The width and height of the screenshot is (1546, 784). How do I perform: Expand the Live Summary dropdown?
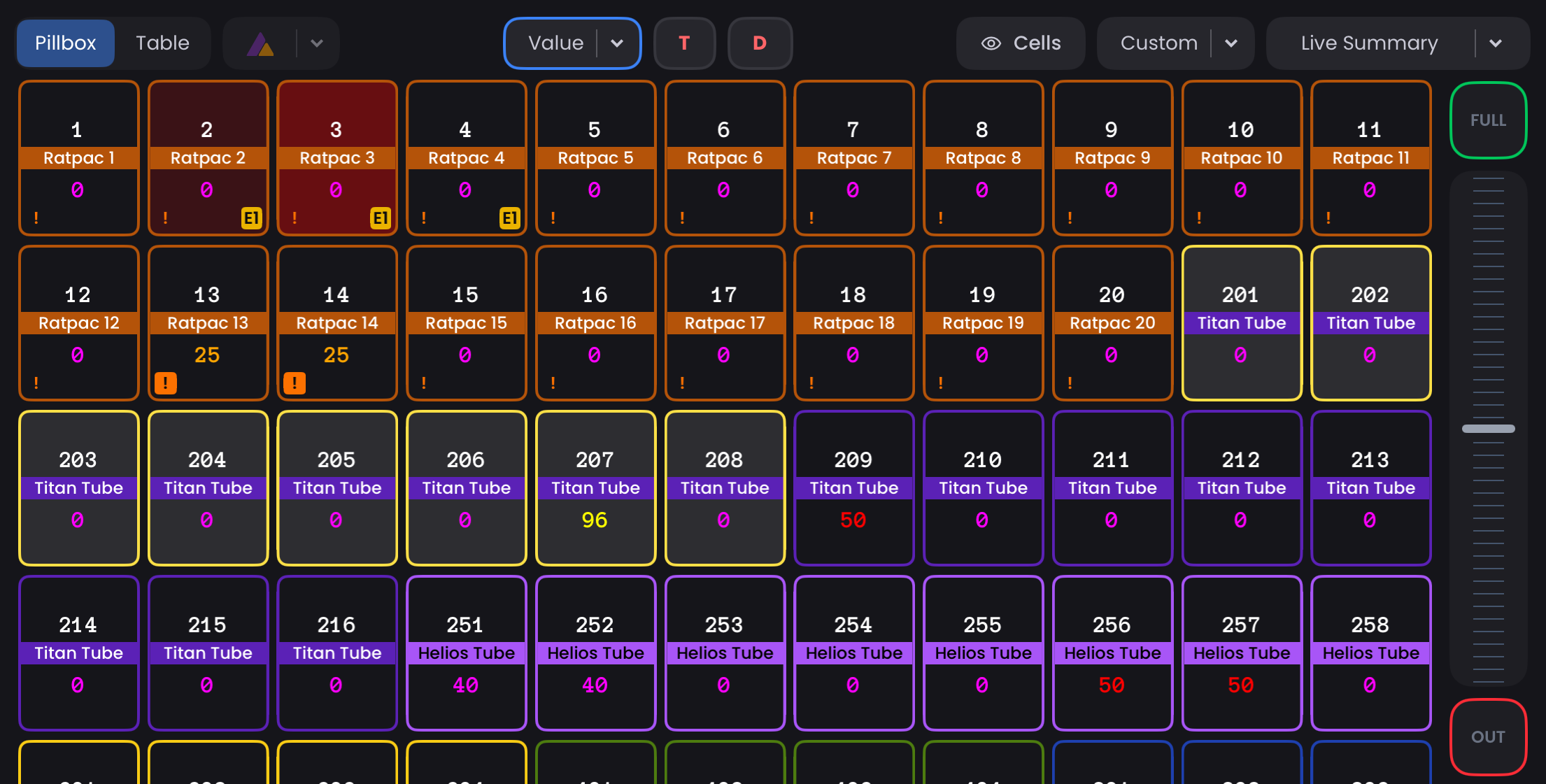point(1496,43)
